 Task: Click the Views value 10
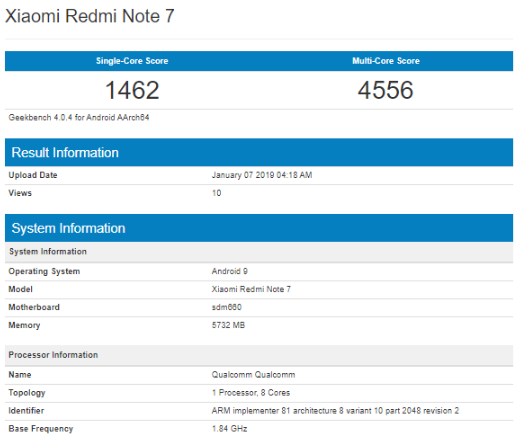point(217,193)
